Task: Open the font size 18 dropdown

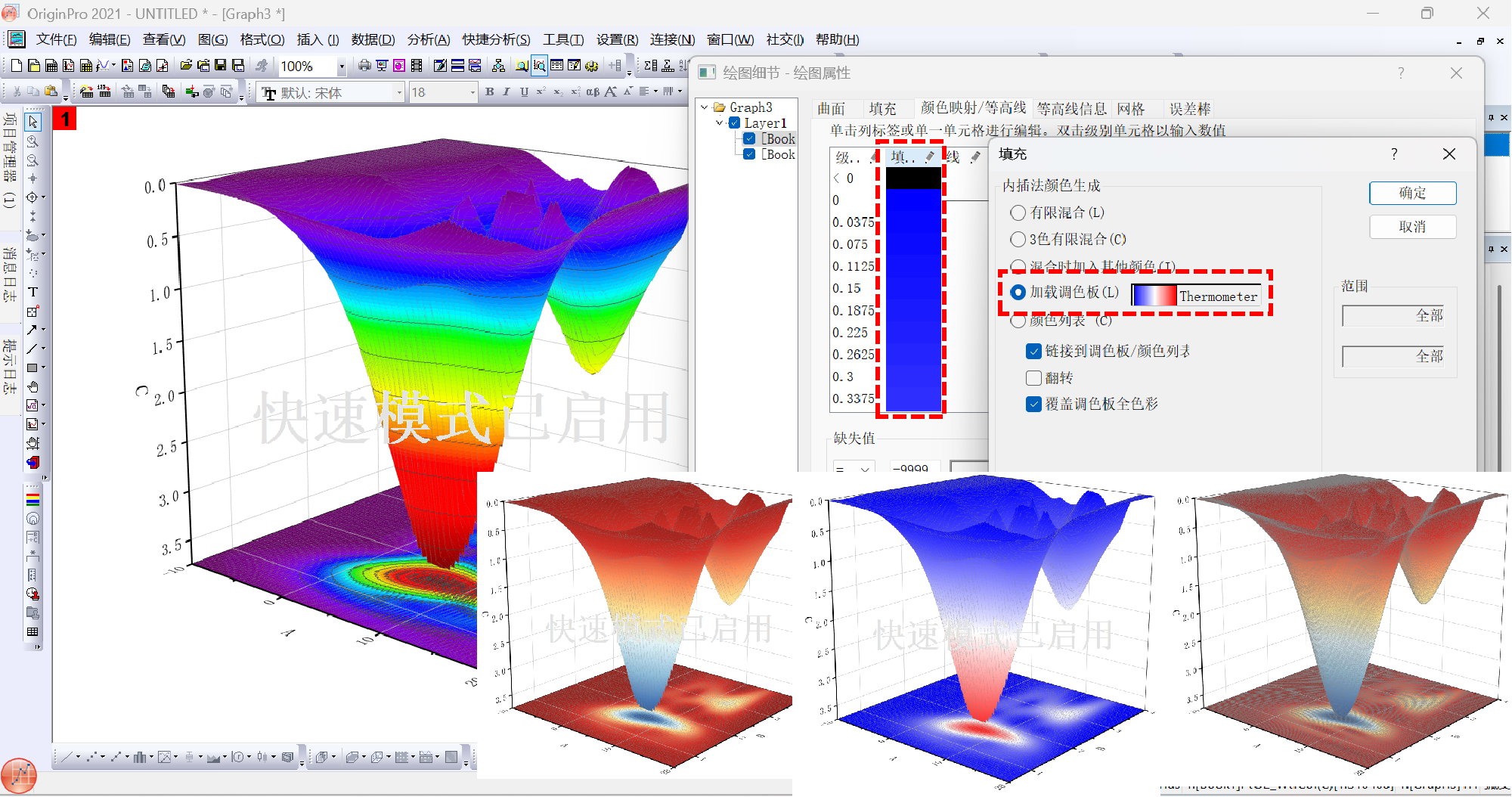Action: (472, 92)
